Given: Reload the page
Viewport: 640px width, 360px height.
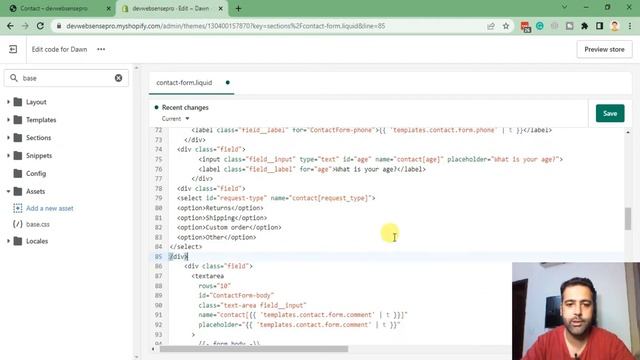Looking at the screenshot, I should 40,26.
